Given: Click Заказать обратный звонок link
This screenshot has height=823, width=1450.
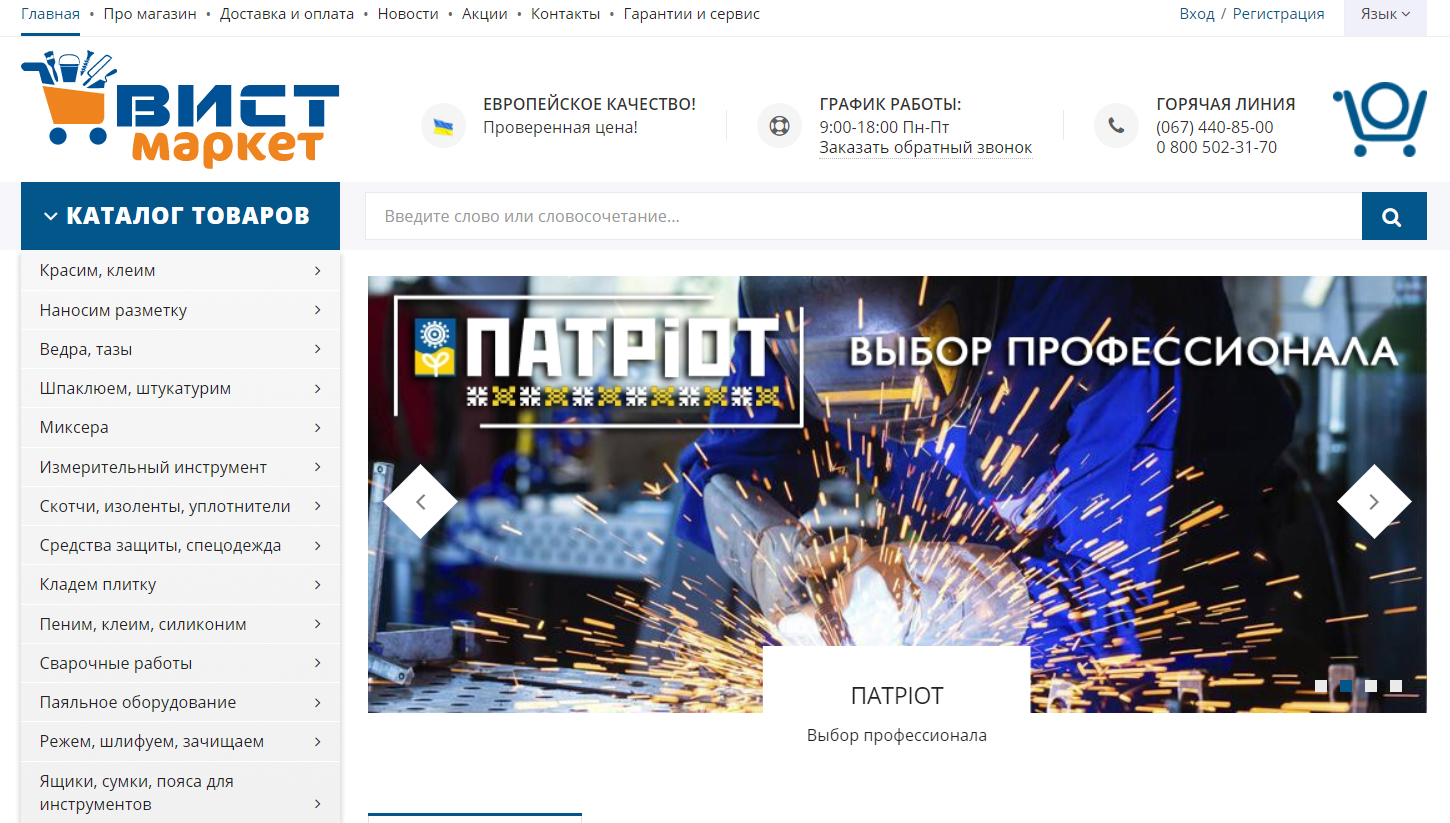Looking at the screenshot, I should click(x=926, y=148).
